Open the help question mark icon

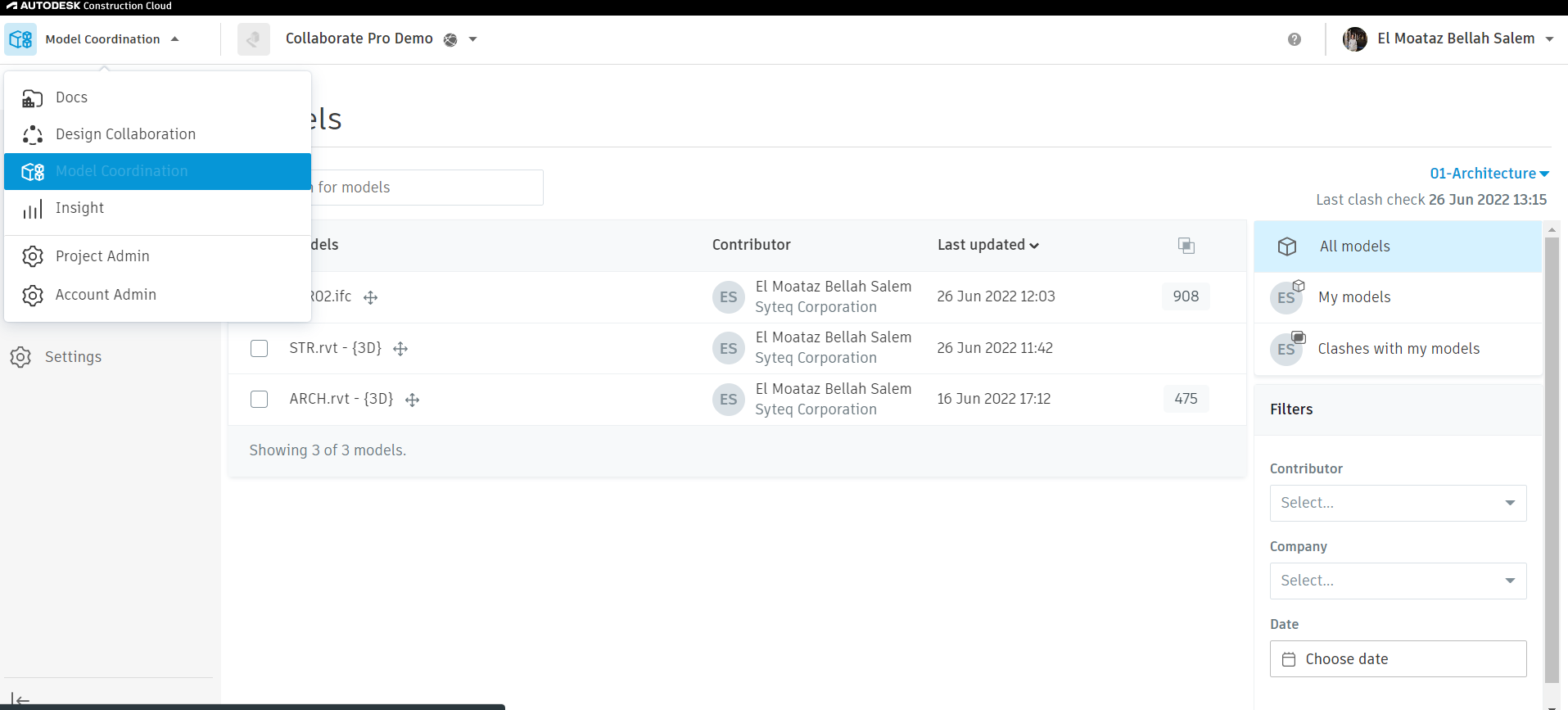pos(1295,39)
